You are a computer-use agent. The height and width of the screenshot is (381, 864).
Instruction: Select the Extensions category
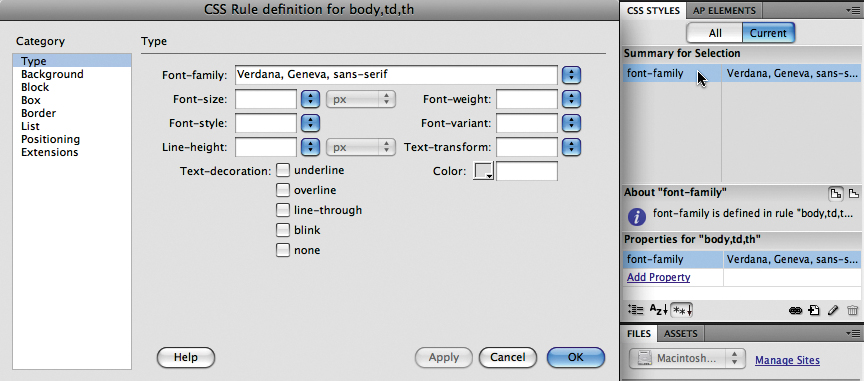pos(72,152)
